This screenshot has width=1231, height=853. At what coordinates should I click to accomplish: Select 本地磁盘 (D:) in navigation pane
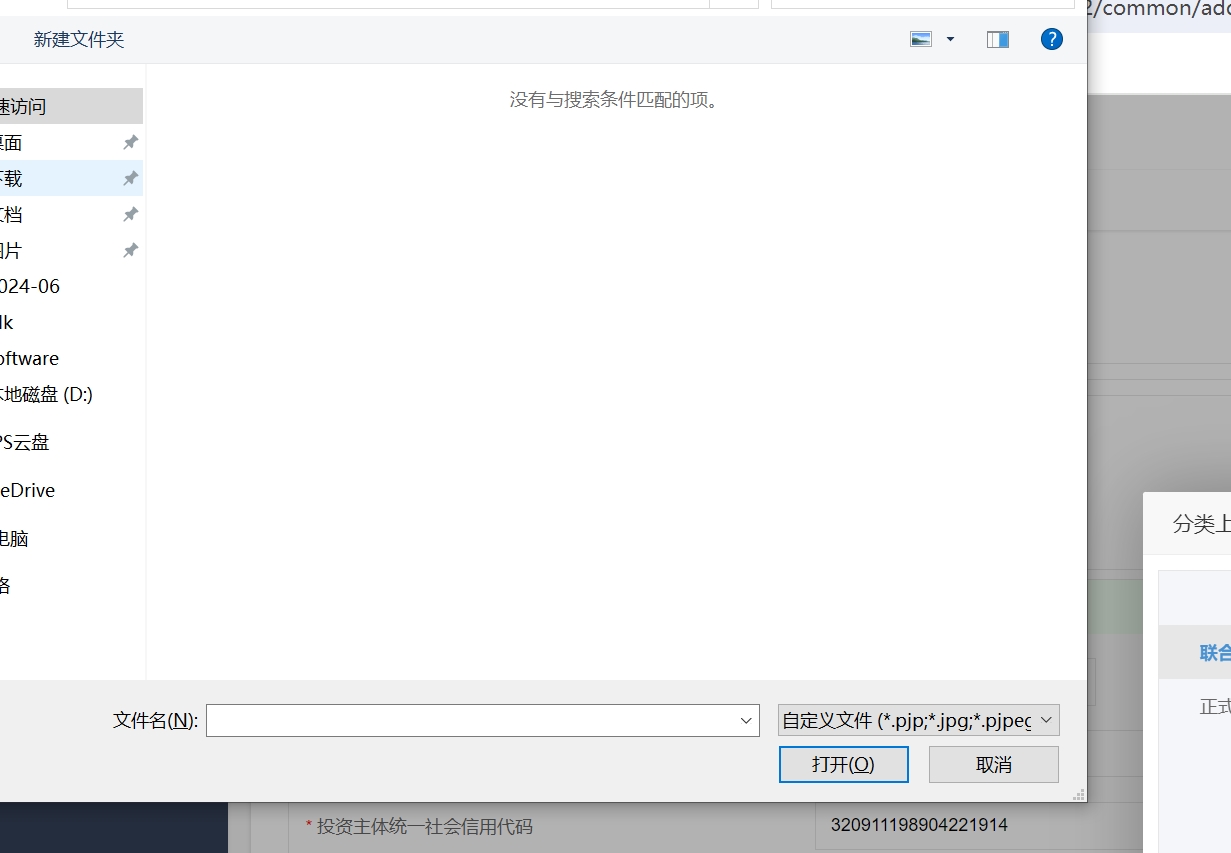tap(46, 395)
